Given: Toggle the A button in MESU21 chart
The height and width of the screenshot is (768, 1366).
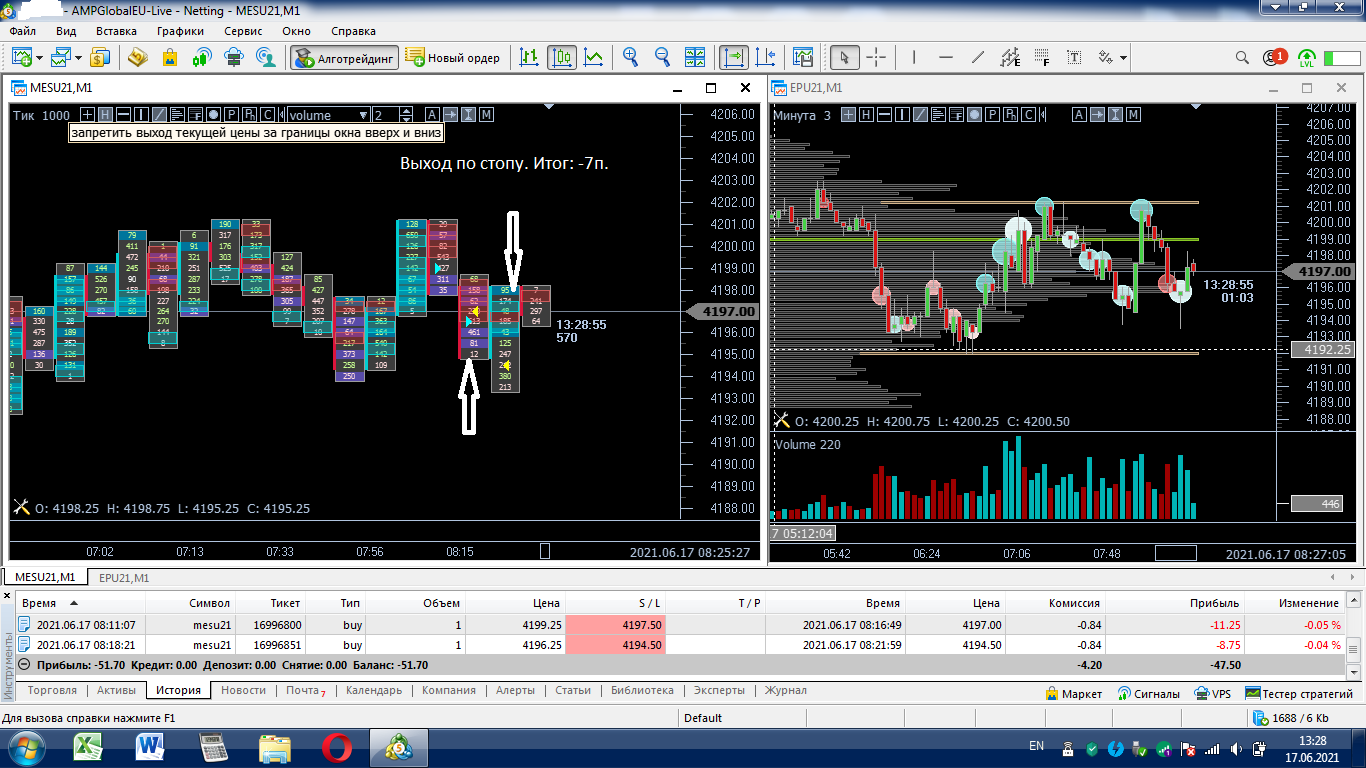Looking at the screenshot, I should (x=432, y=115).
